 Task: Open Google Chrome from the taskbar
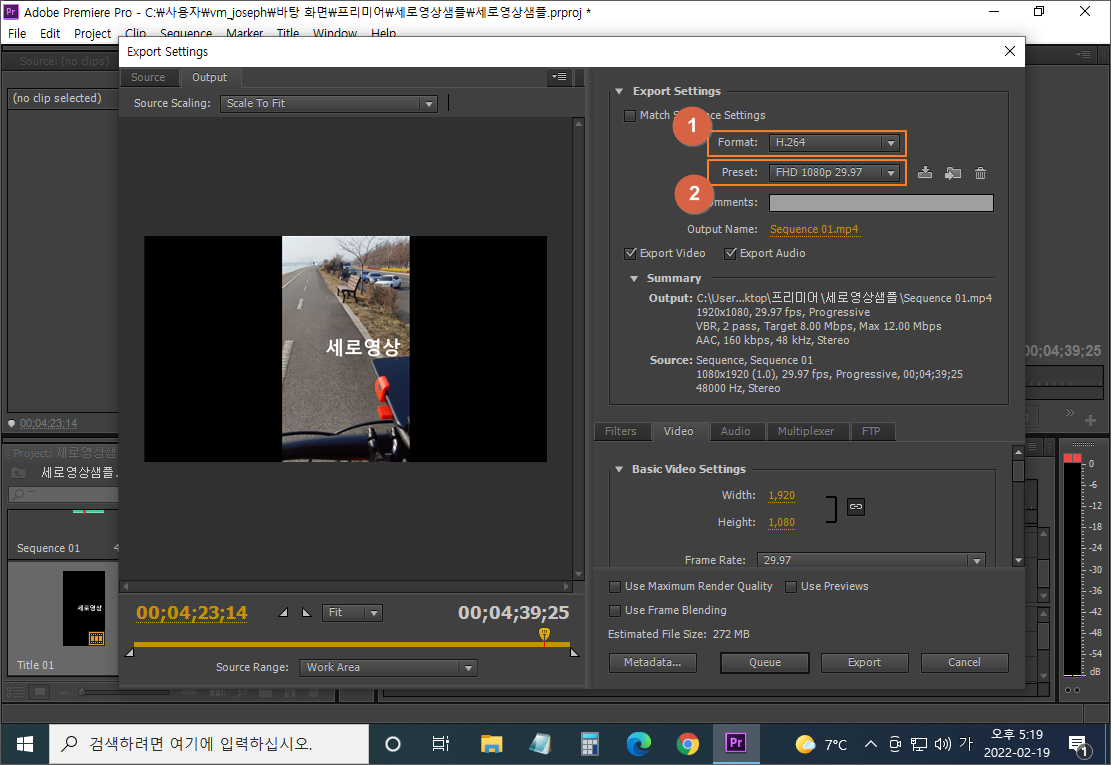pos(687,744)
